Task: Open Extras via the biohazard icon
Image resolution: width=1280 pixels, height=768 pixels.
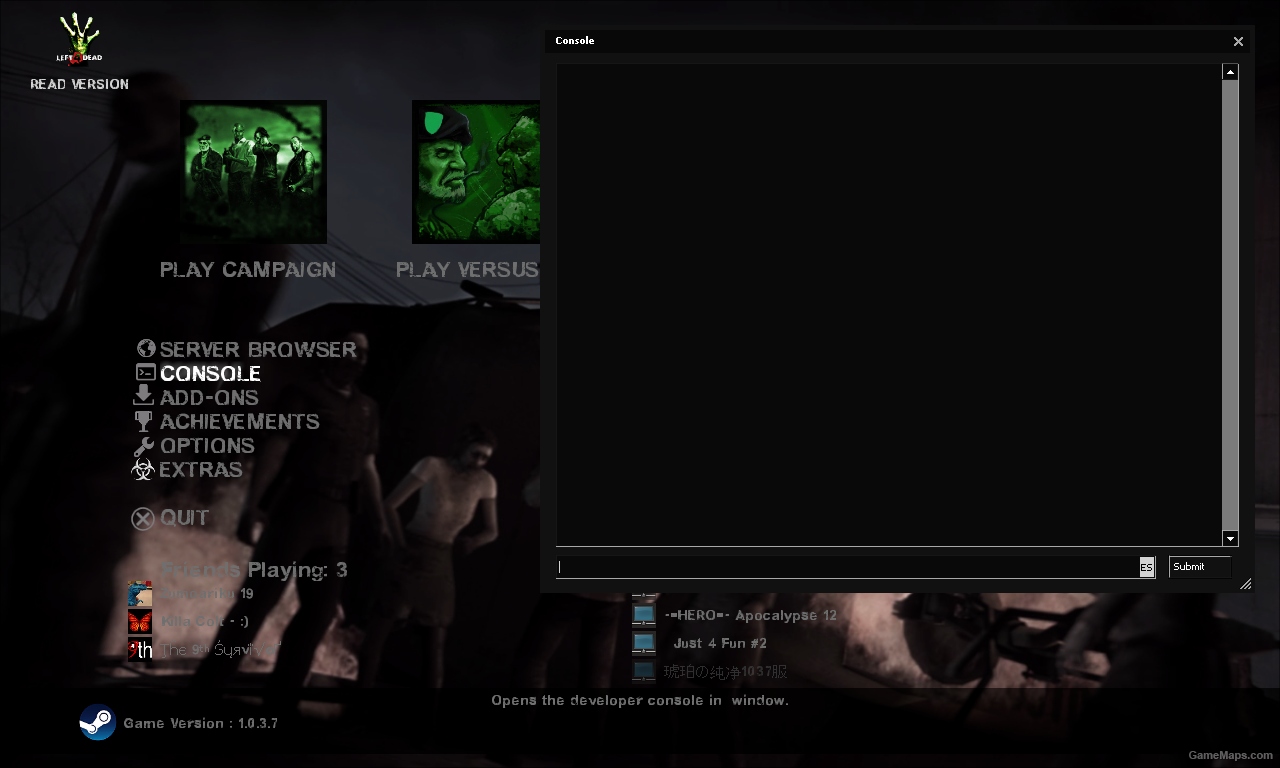Action: coord(142,469)
